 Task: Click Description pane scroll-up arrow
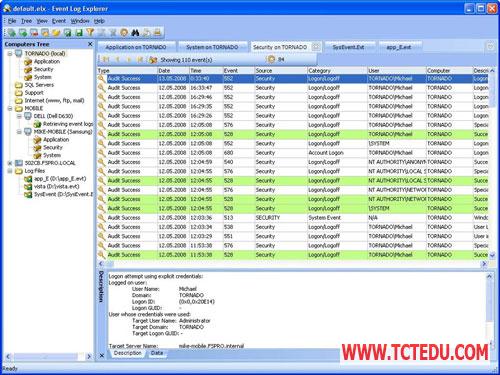pos(489,276)
